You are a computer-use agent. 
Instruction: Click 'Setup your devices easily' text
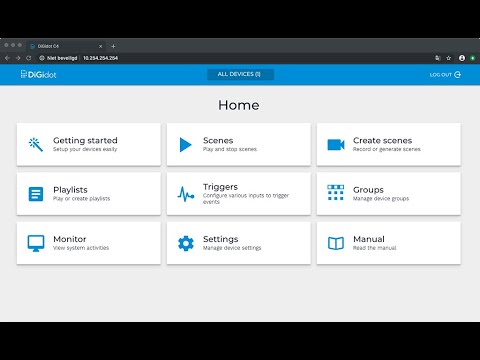click(x=85, y=149)
